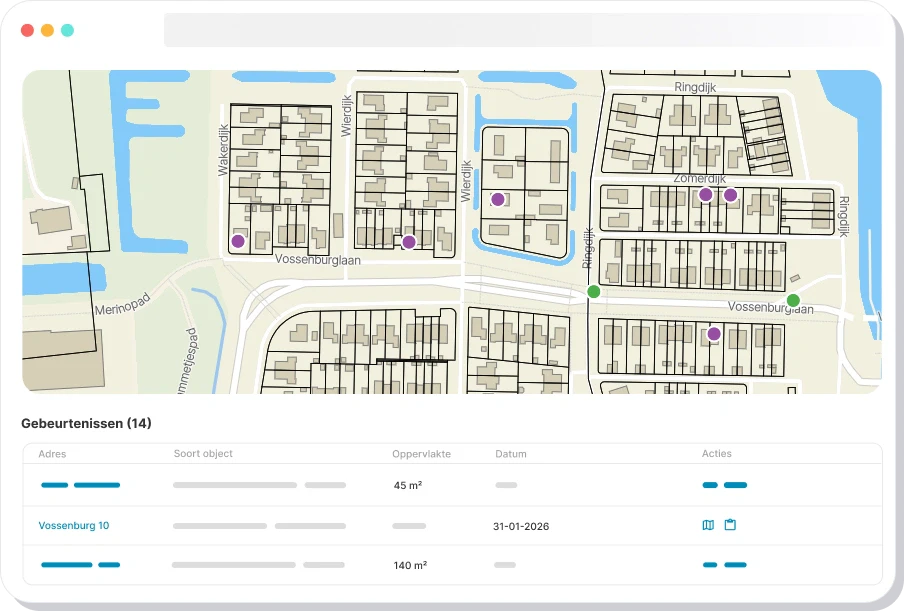This screenshot has height=611, width=904.
Task: Click the 45 m² surface value
Action: [408, 485]
